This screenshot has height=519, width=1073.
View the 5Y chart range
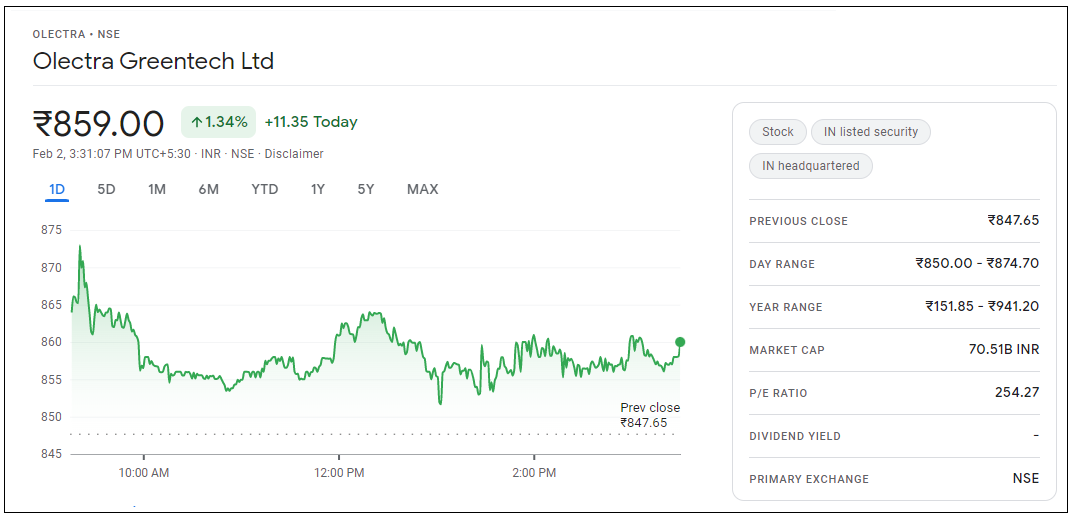click(366, 190)
